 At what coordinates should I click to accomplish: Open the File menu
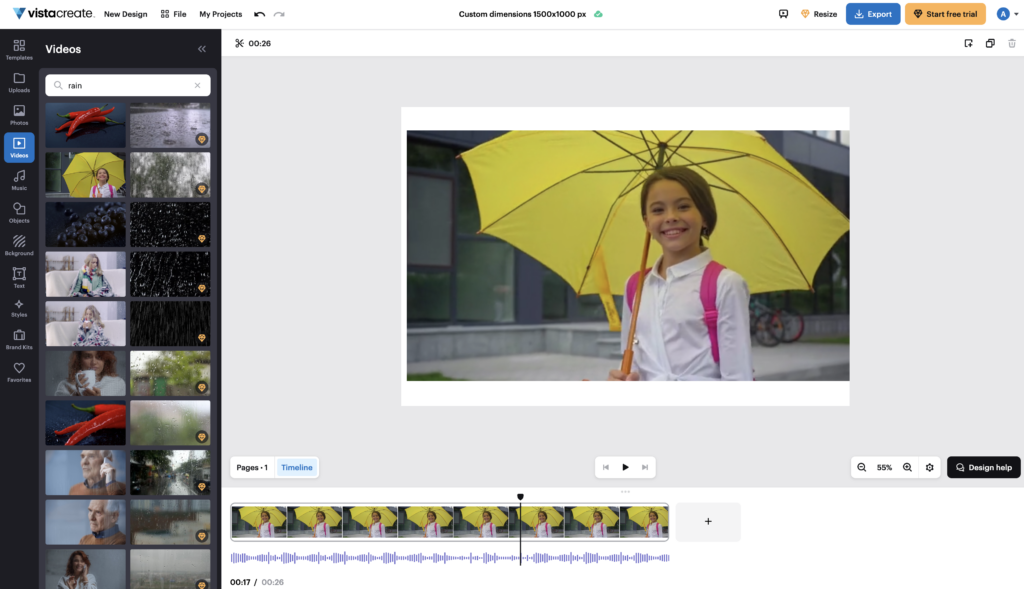pyautogui.click(x=173, y=14)
